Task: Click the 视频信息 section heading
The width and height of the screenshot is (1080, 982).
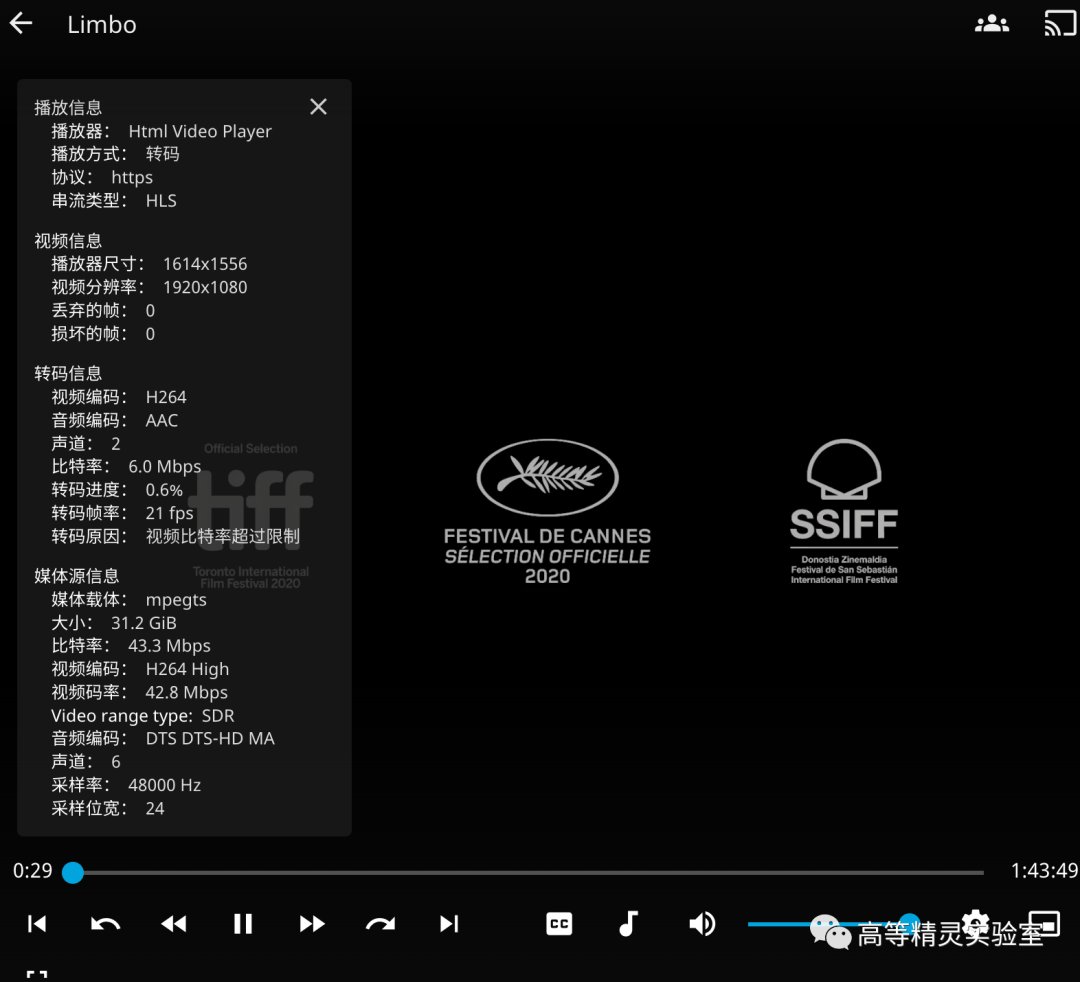Action: (x=68, y=240)
